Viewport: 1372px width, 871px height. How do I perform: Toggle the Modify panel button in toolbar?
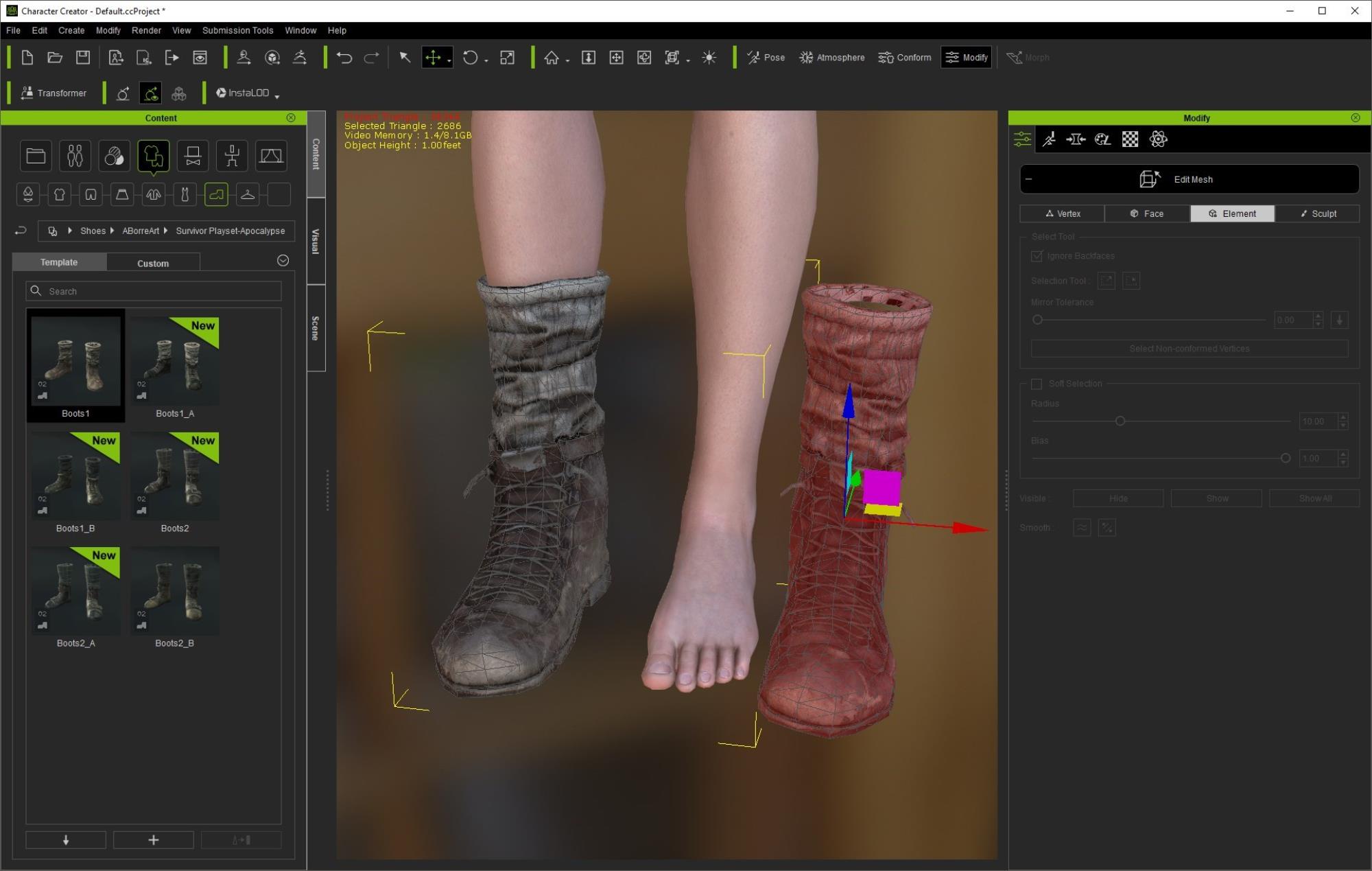point(967,58)
